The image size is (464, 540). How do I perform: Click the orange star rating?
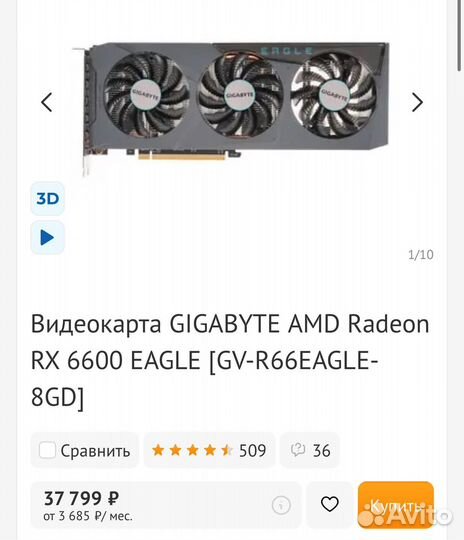click(192, 450)
